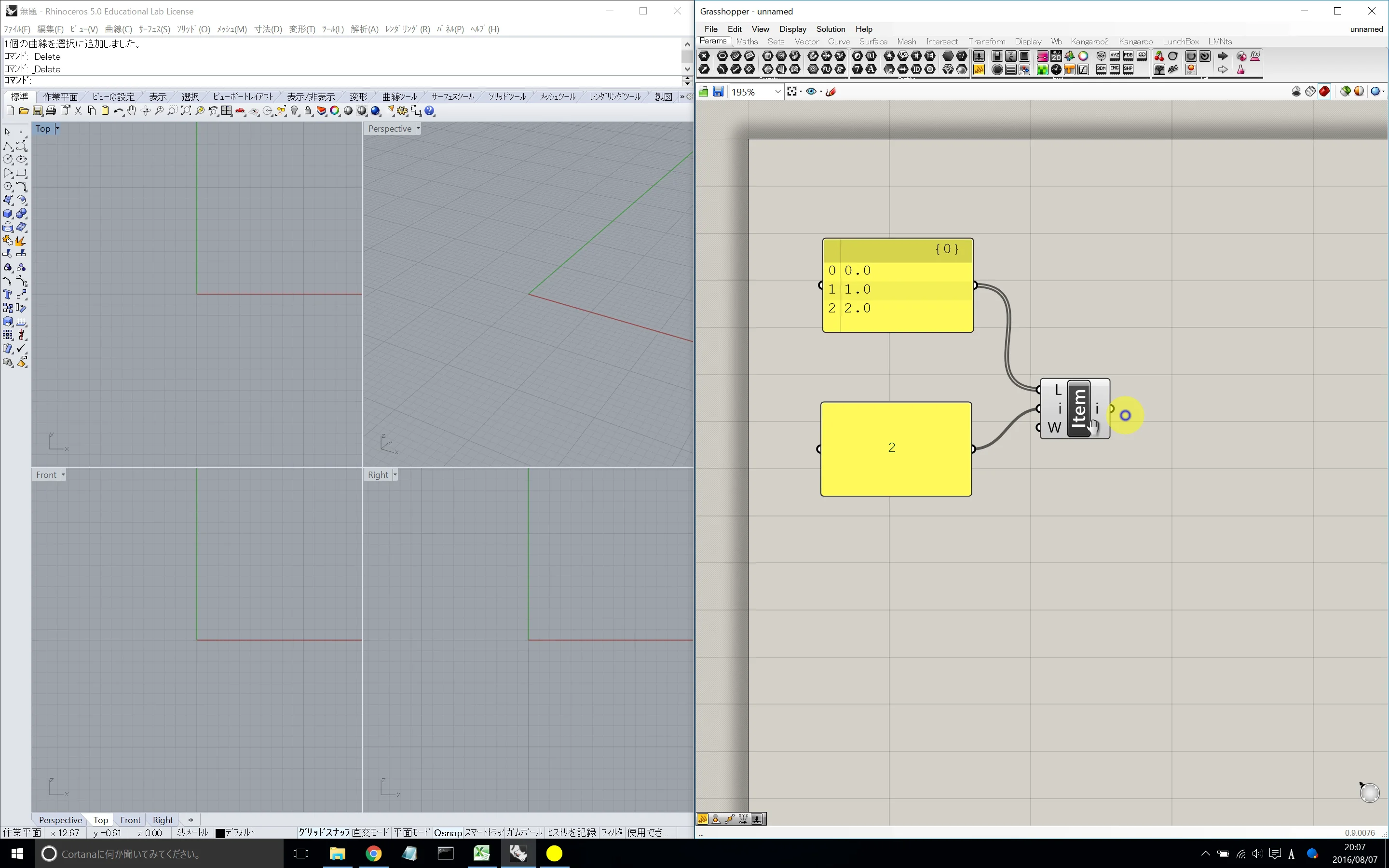Open Chrome from the Windows taskbar

374,854
